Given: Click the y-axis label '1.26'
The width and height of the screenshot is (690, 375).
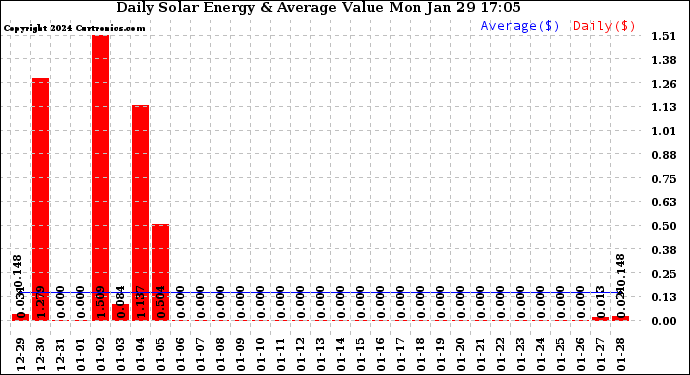Looking at the screenshot, I should tap(664, 84).
